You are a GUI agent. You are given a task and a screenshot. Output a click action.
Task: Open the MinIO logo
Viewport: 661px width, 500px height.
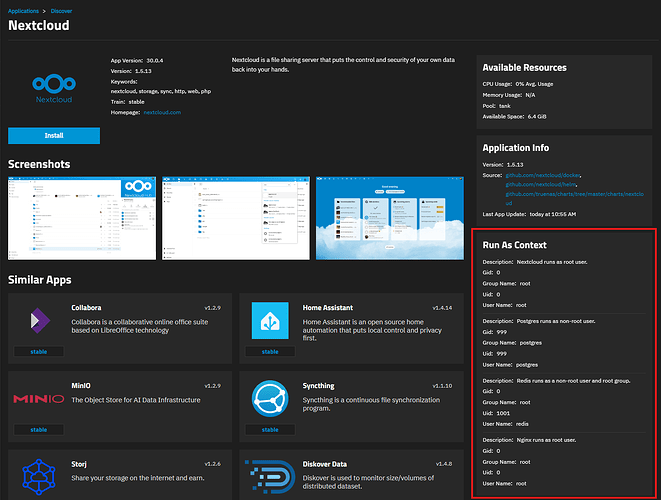click(x=38, y=398)
